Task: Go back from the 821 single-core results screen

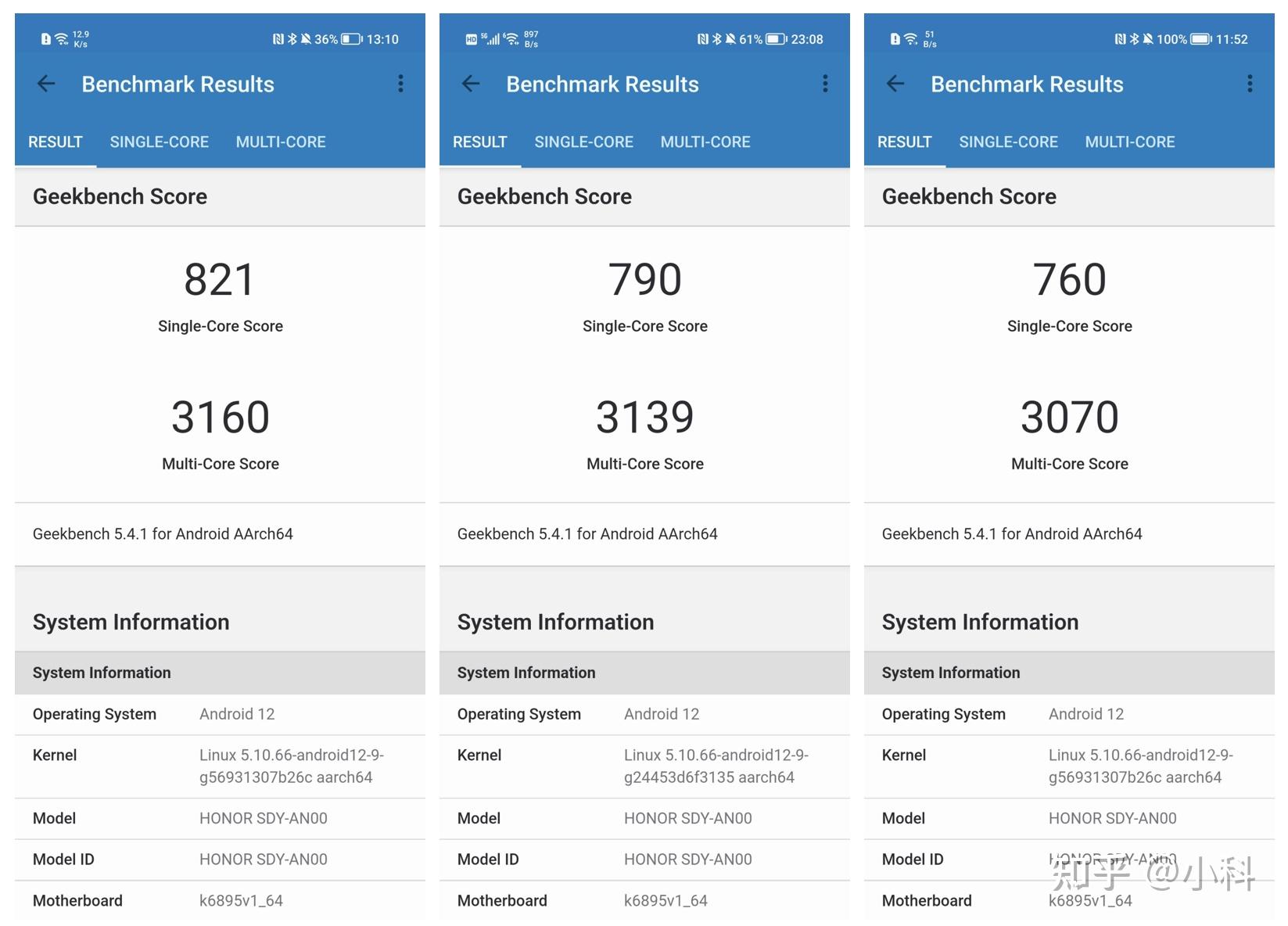Action: 46,84
